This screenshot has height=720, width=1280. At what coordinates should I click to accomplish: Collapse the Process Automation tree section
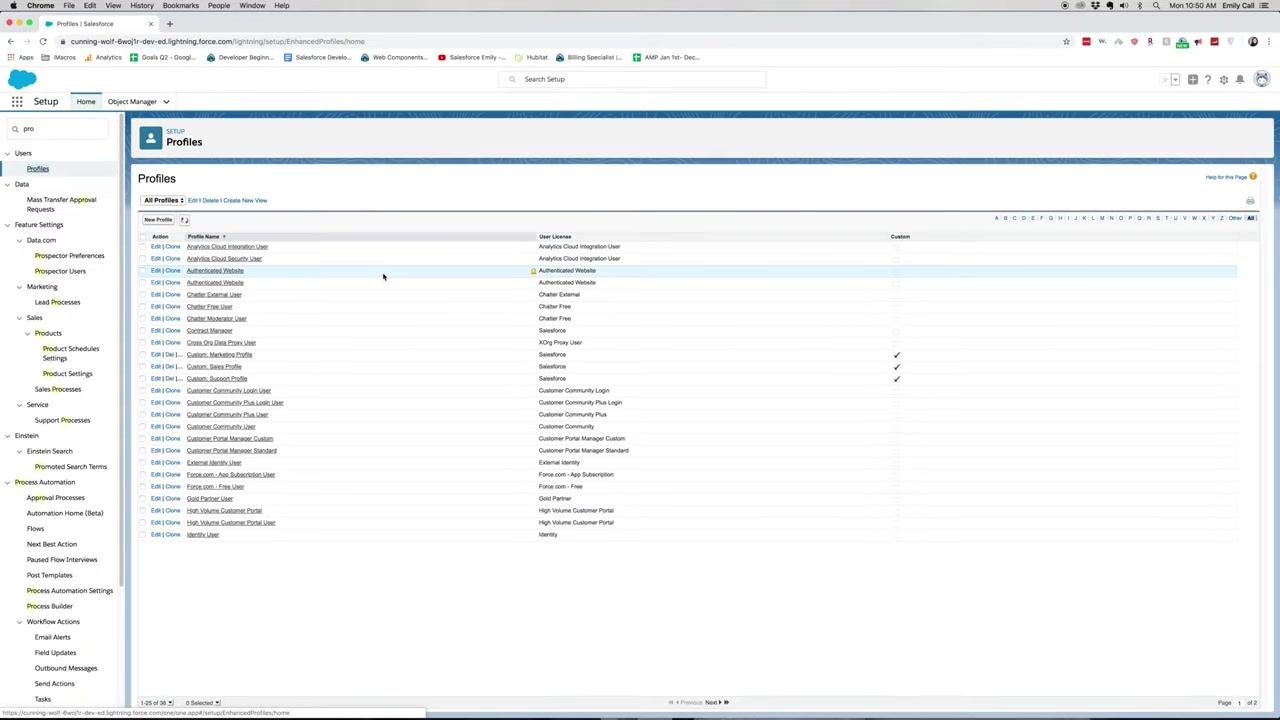7,482
